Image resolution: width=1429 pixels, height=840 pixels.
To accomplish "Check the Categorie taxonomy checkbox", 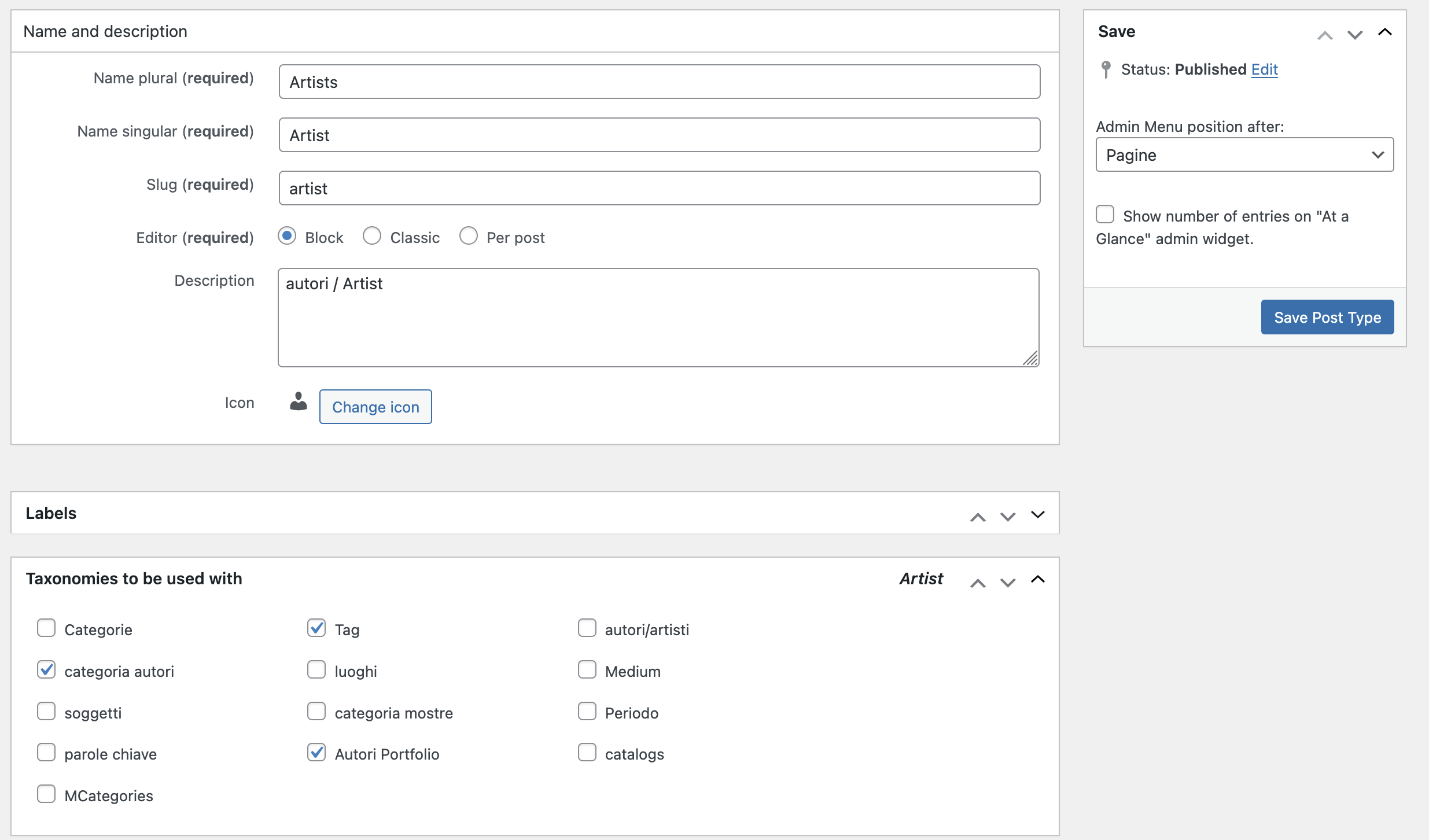I will tap(46, 628).
